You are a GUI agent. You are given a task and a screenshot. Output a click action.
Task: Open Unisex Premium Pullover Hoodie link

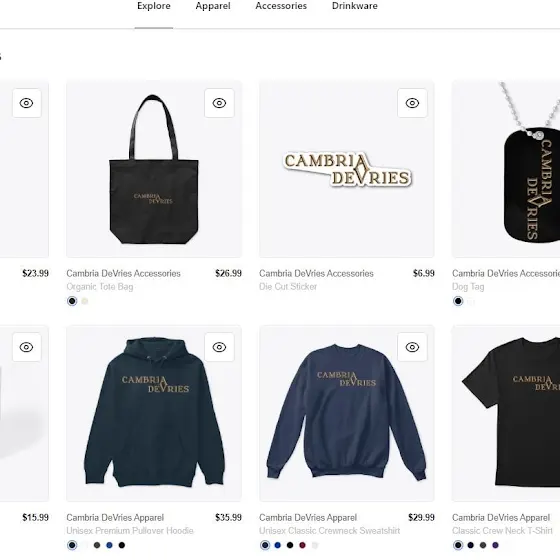[130, 531]
